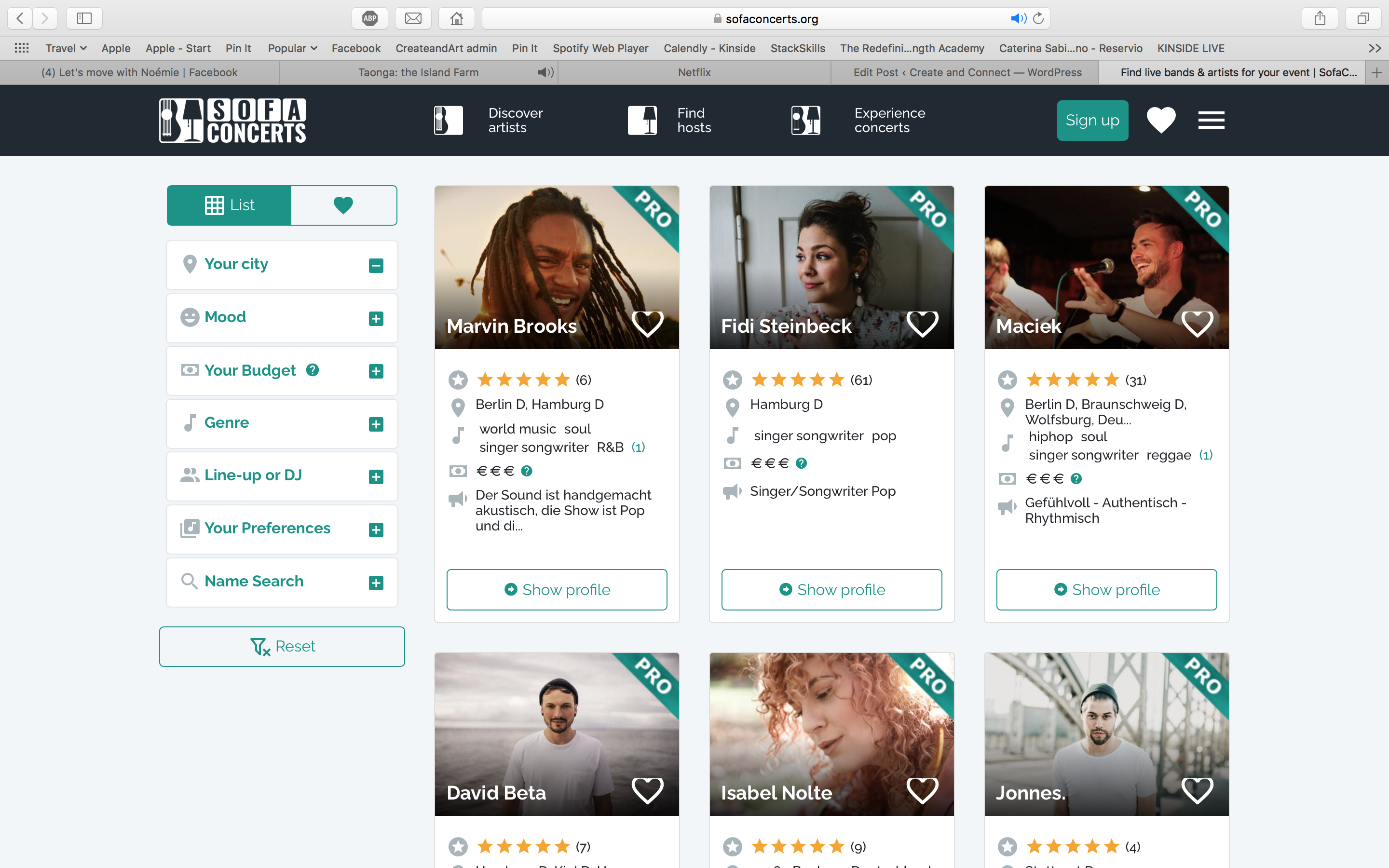Click the white heart favorites icon in header

coord(1160,120)
